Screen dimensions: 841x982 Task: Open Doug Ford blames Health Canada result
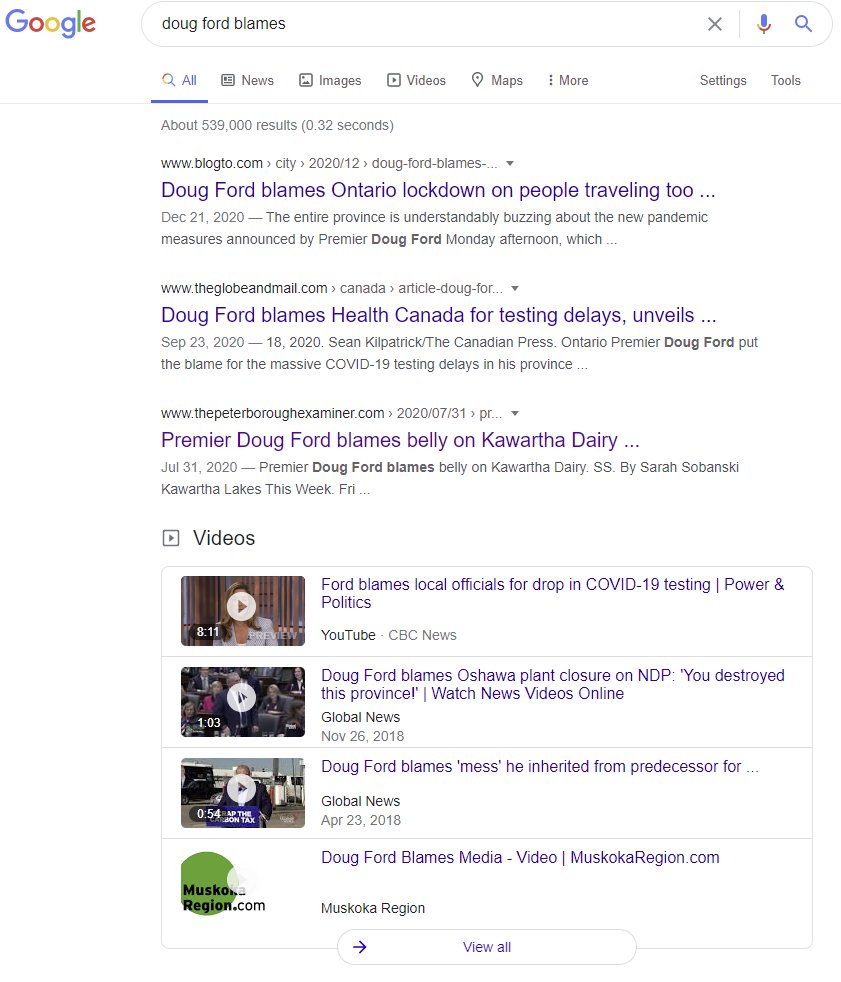tap(438, 315)
